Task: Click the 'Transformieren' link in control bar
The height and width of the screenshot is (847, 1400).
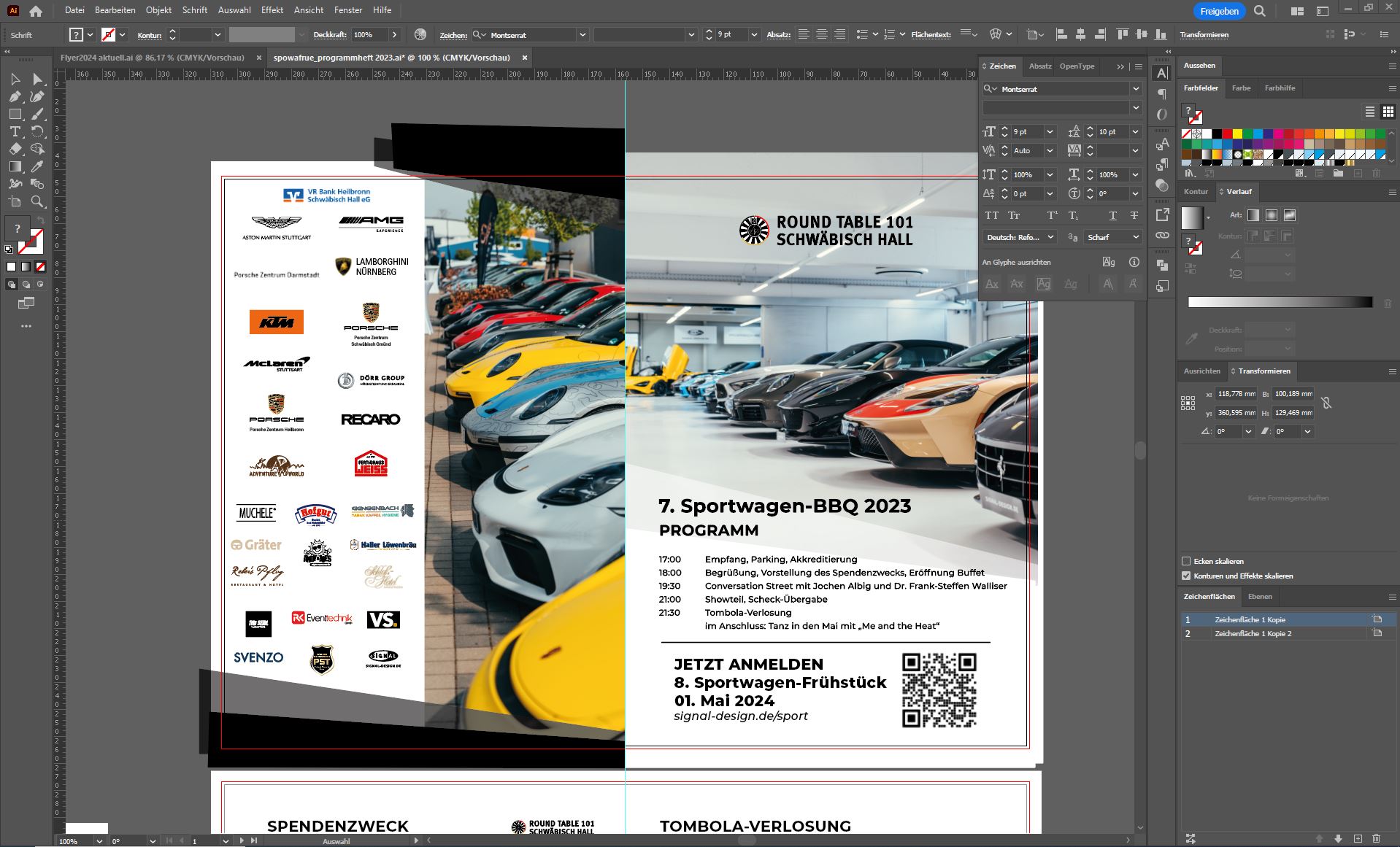Action: [x=1204, y=34]
